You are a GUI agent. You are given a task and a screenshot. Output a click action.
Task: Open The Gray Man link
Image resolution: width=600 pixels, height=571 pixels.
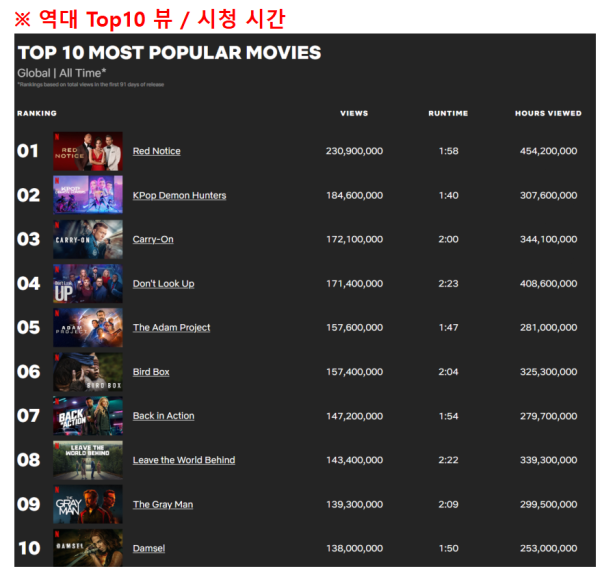163,505
